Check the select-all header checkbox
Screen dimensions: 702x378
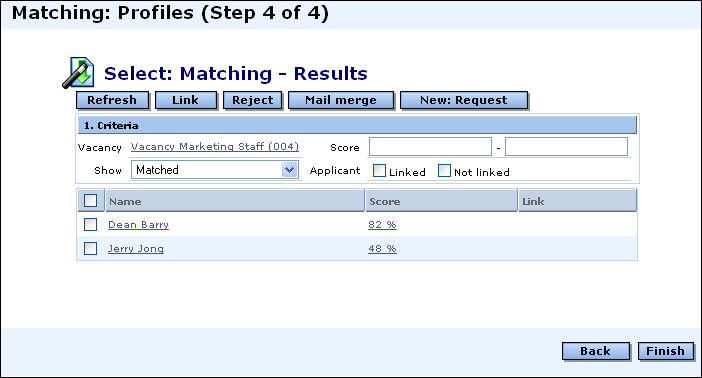90,201
